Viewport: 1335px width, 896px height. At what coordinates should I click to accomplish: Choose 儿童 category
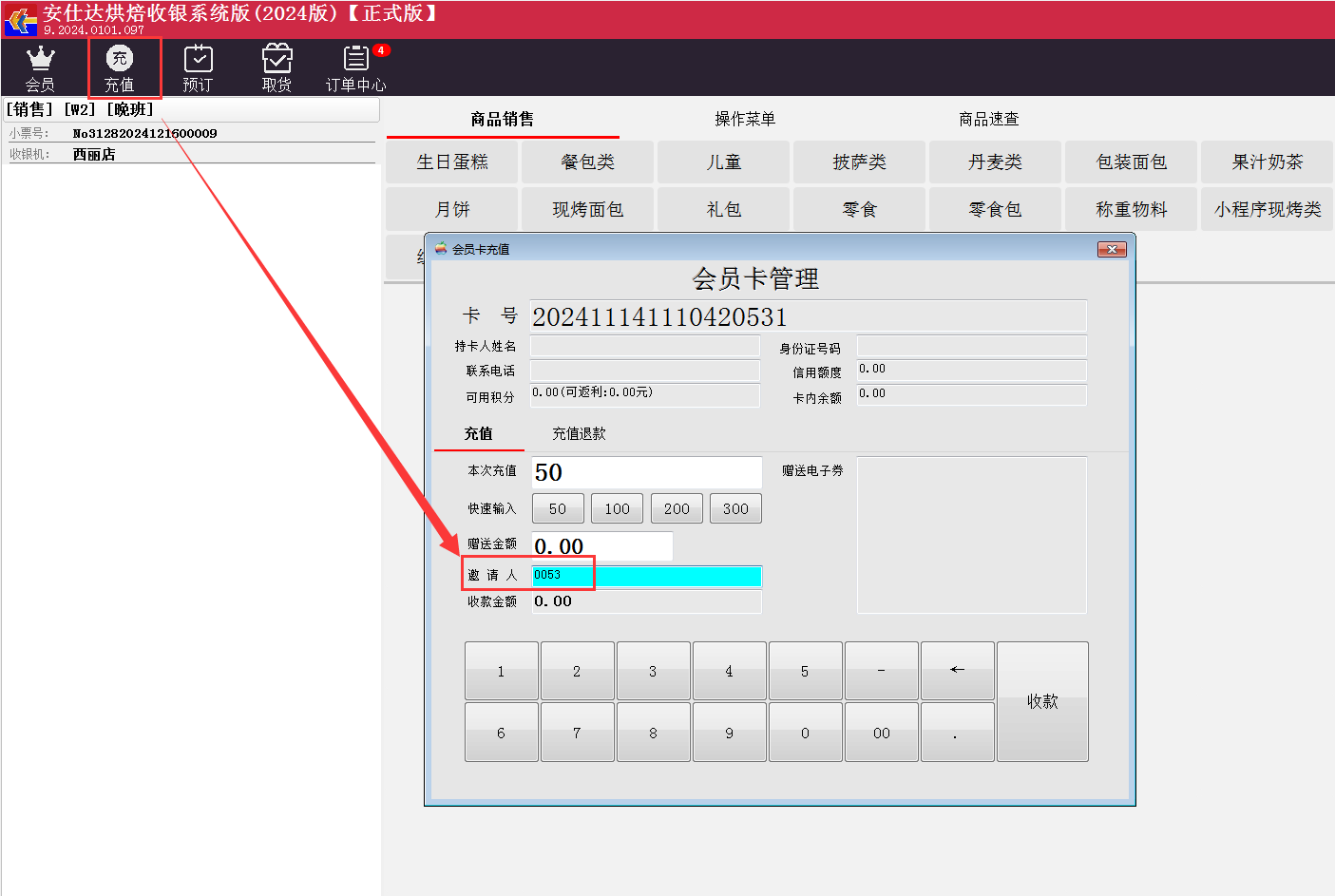724,162
